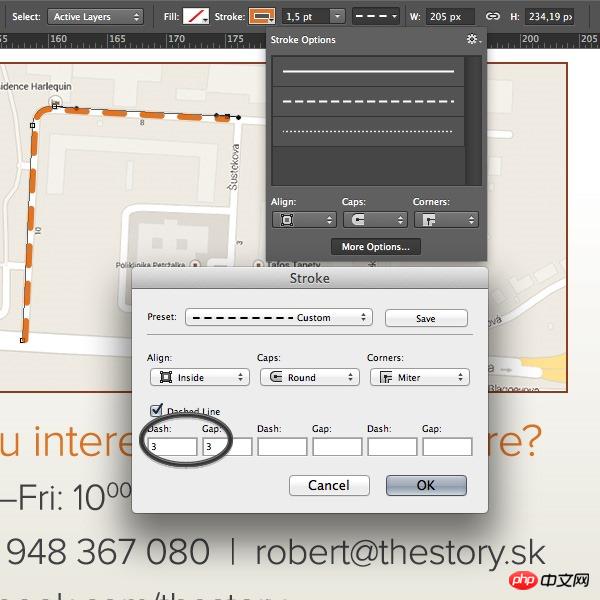Open the Fill color swatch picker
This screenshot has height=600, width=600.
pyautogui.click(x=196, y=16)
